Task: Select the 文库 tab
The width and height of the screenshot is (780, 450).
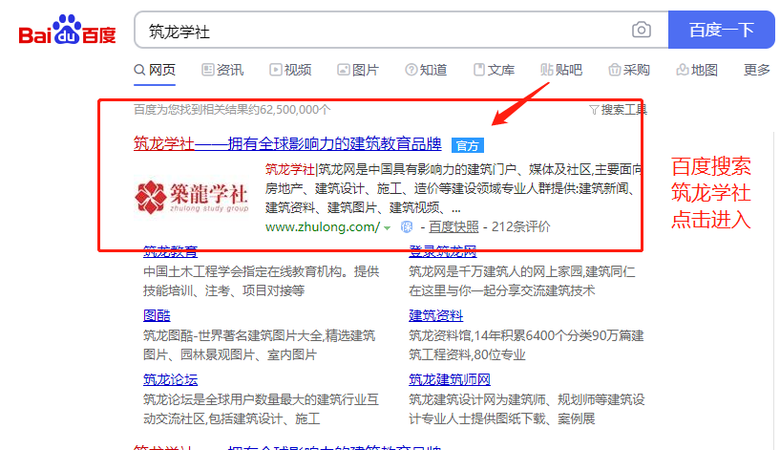Action: click(x=494, y=70)
